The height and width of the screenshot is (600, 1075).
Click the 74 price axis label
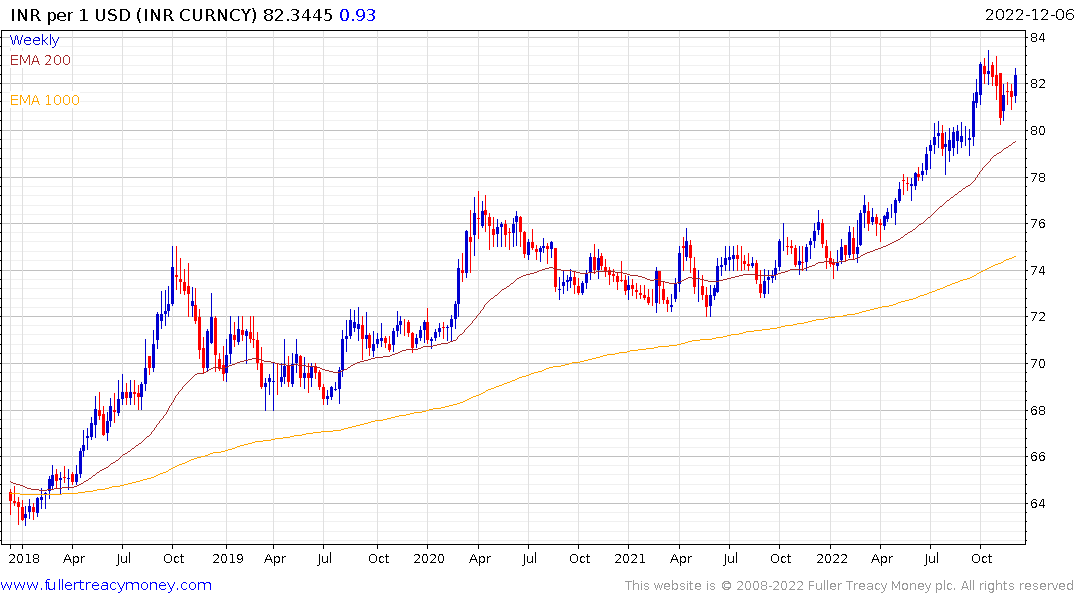click(x=1038, y=270)
